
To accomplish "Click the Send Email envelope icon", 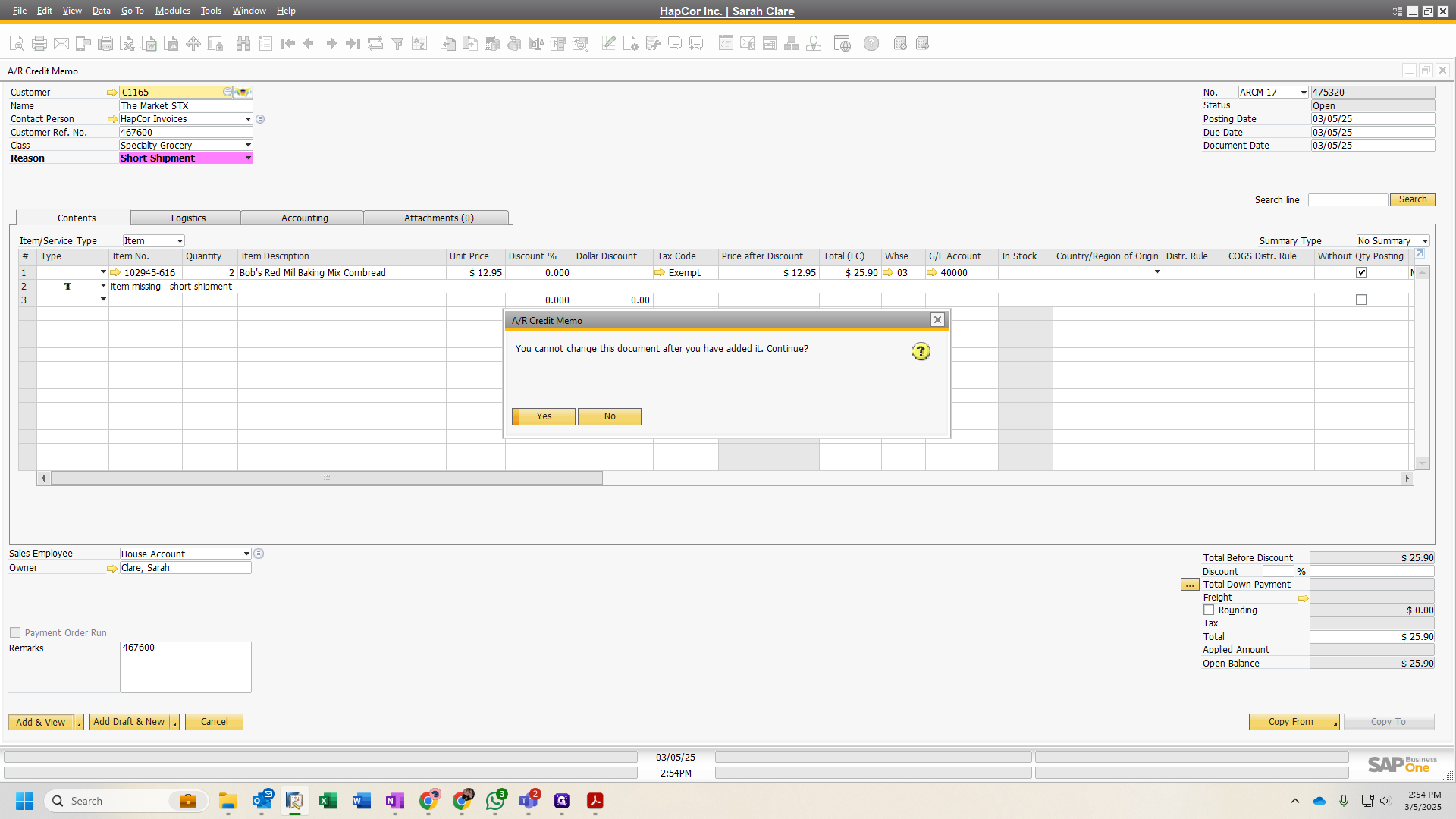I will point(61,44).
